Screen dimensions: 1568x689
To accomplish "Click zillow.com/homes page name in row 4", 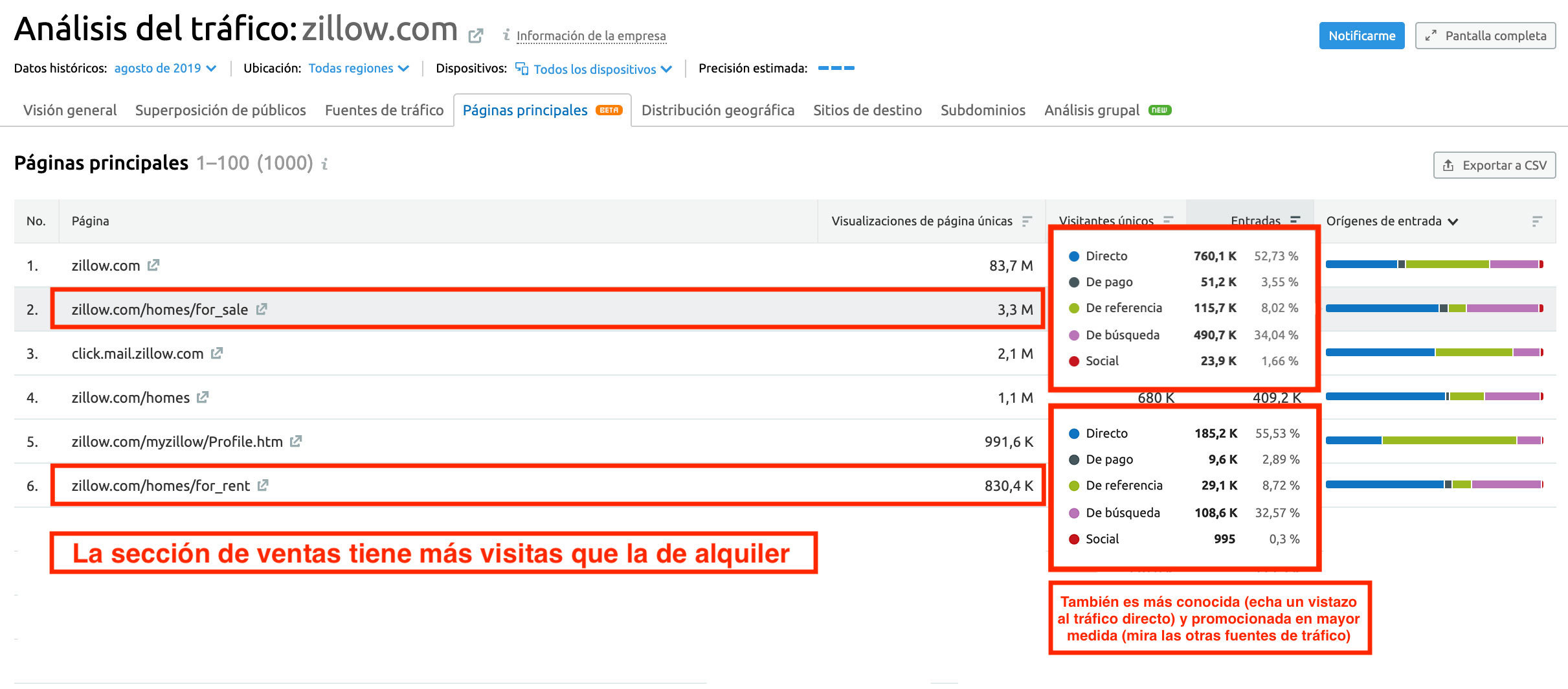I will tap(131, 398).
